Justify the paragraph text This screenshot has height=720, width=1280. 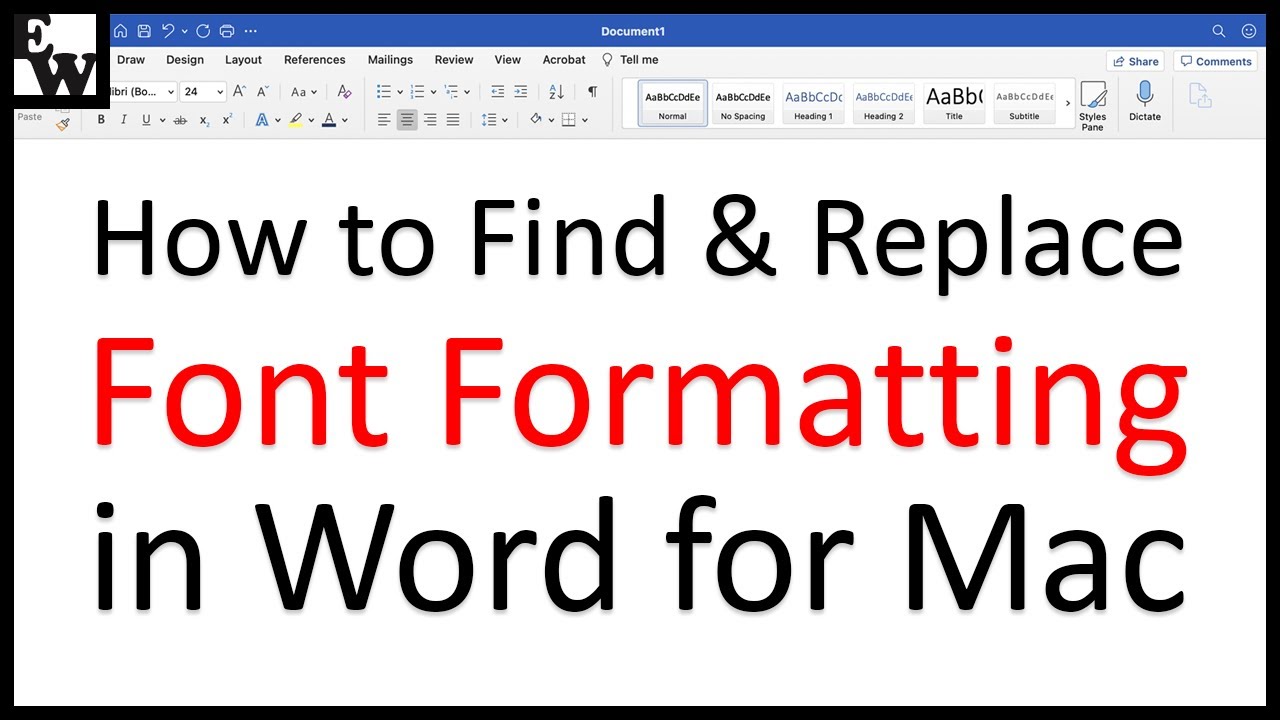[x=453, y=120]
